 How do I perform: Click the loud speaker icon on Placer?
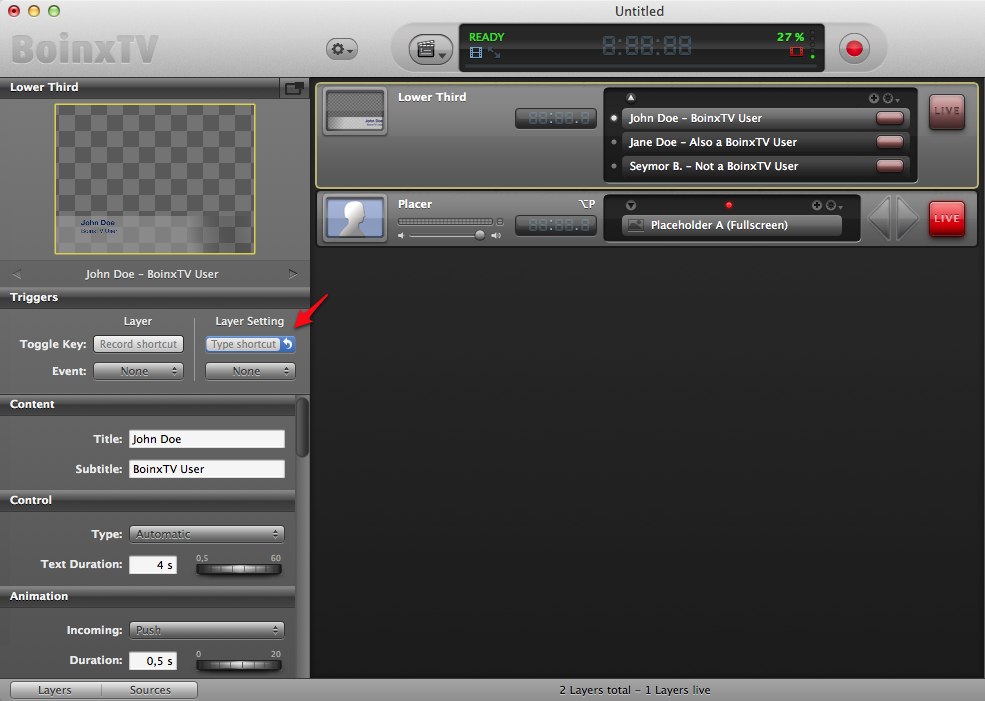pyautogui.click(x=496, y=236)
